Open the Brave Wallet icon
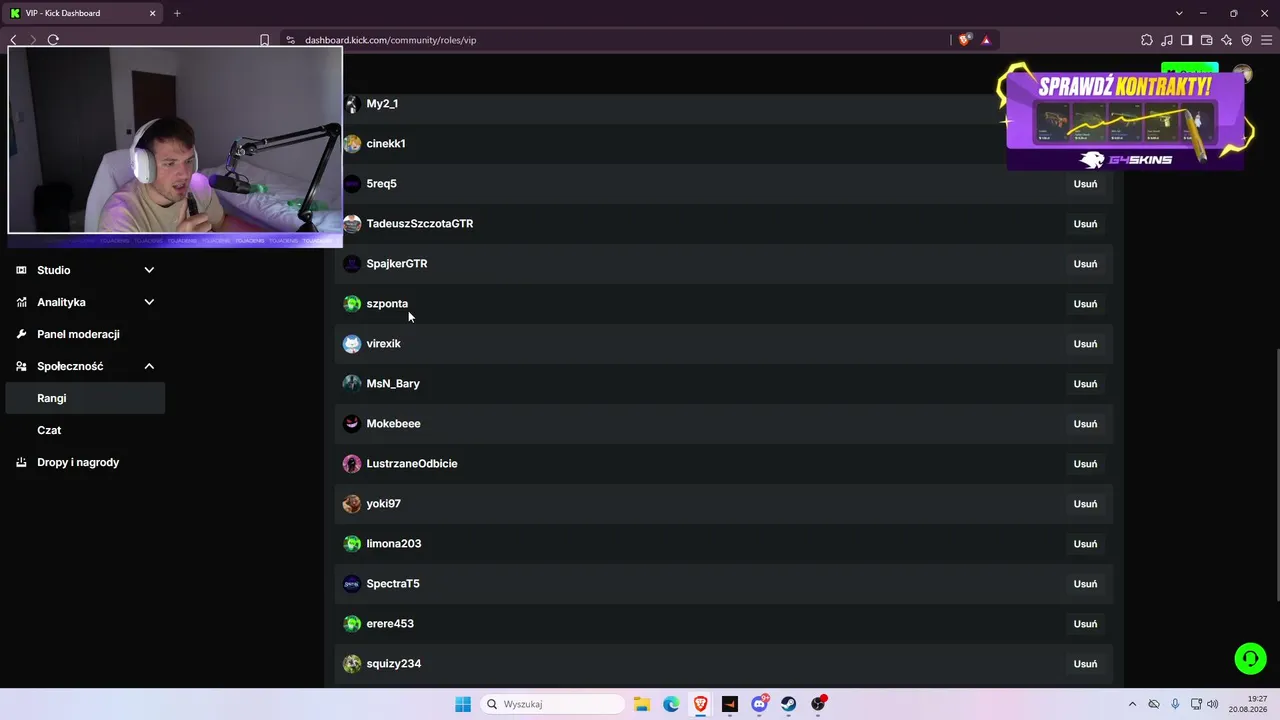This screenshot has width=1280, height=720. [1206, 40]
